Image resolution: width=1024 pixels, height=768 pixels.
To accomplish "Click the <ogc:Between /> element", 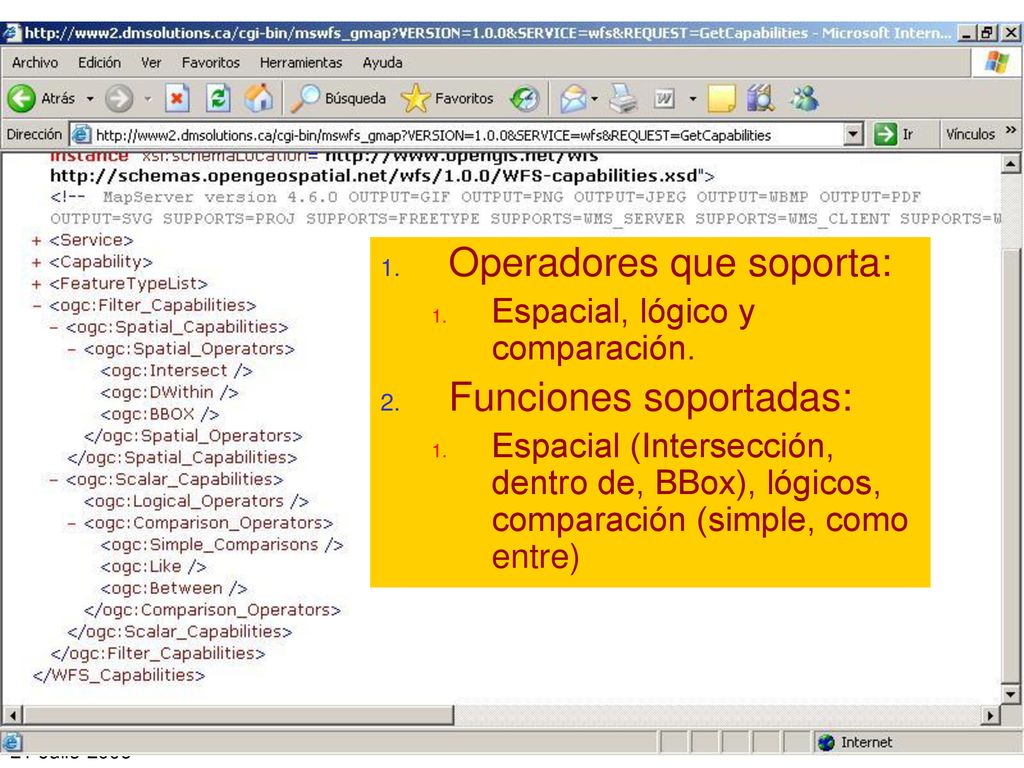I will [174, 588].
